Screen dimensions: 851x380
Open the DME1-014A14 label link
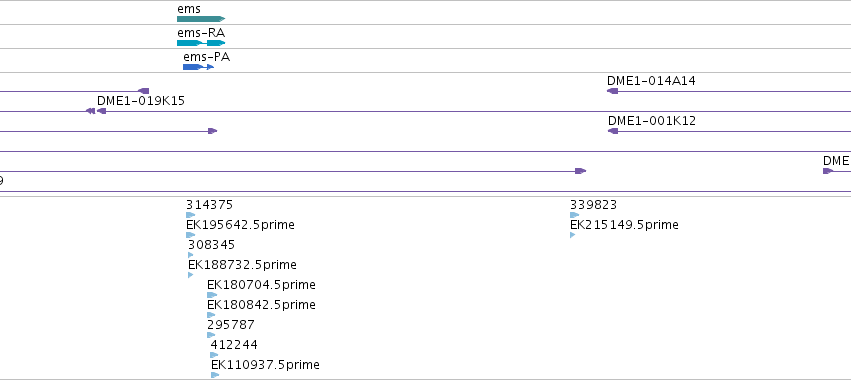[651, 81]
